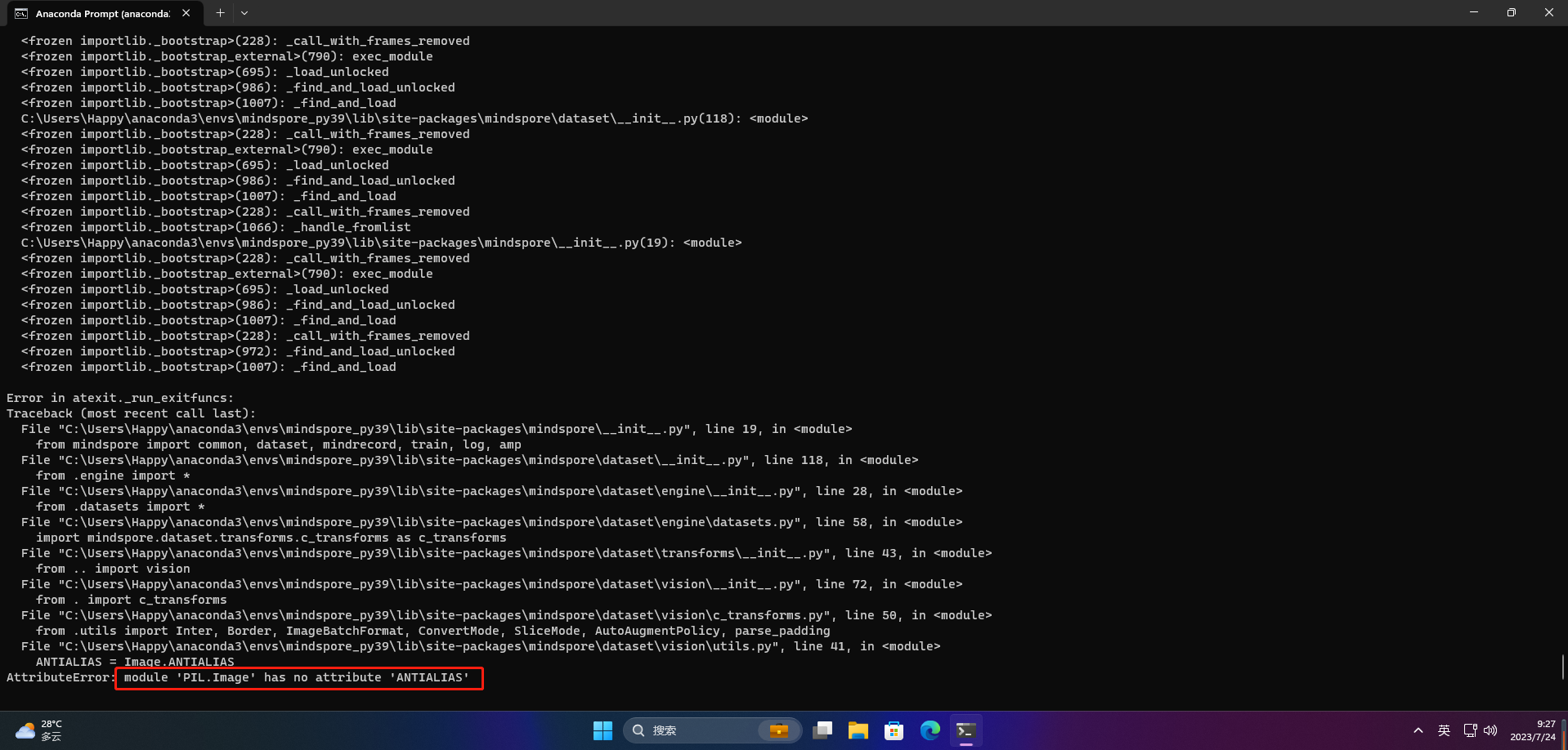Click the File line ending 'line 19'
Viewport: 1568px width, 750px height.
coord(437,429)
